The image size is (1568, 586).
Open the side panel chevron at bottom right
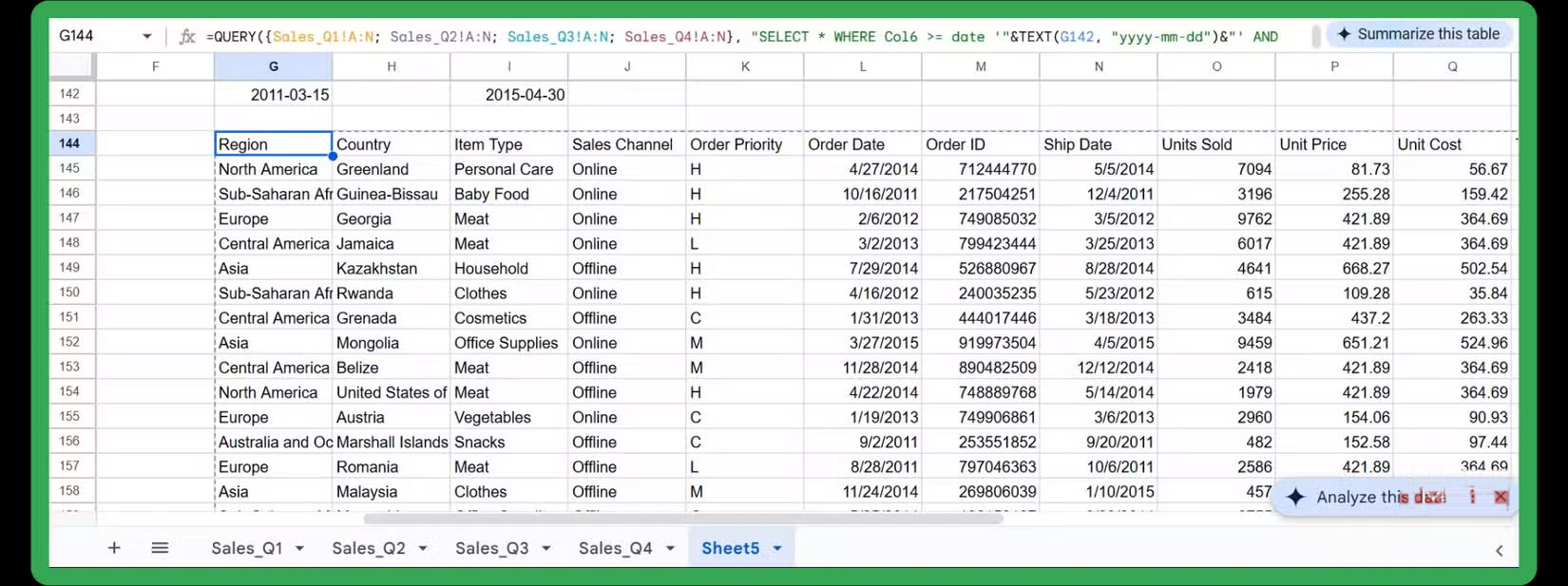[1499, 551]
